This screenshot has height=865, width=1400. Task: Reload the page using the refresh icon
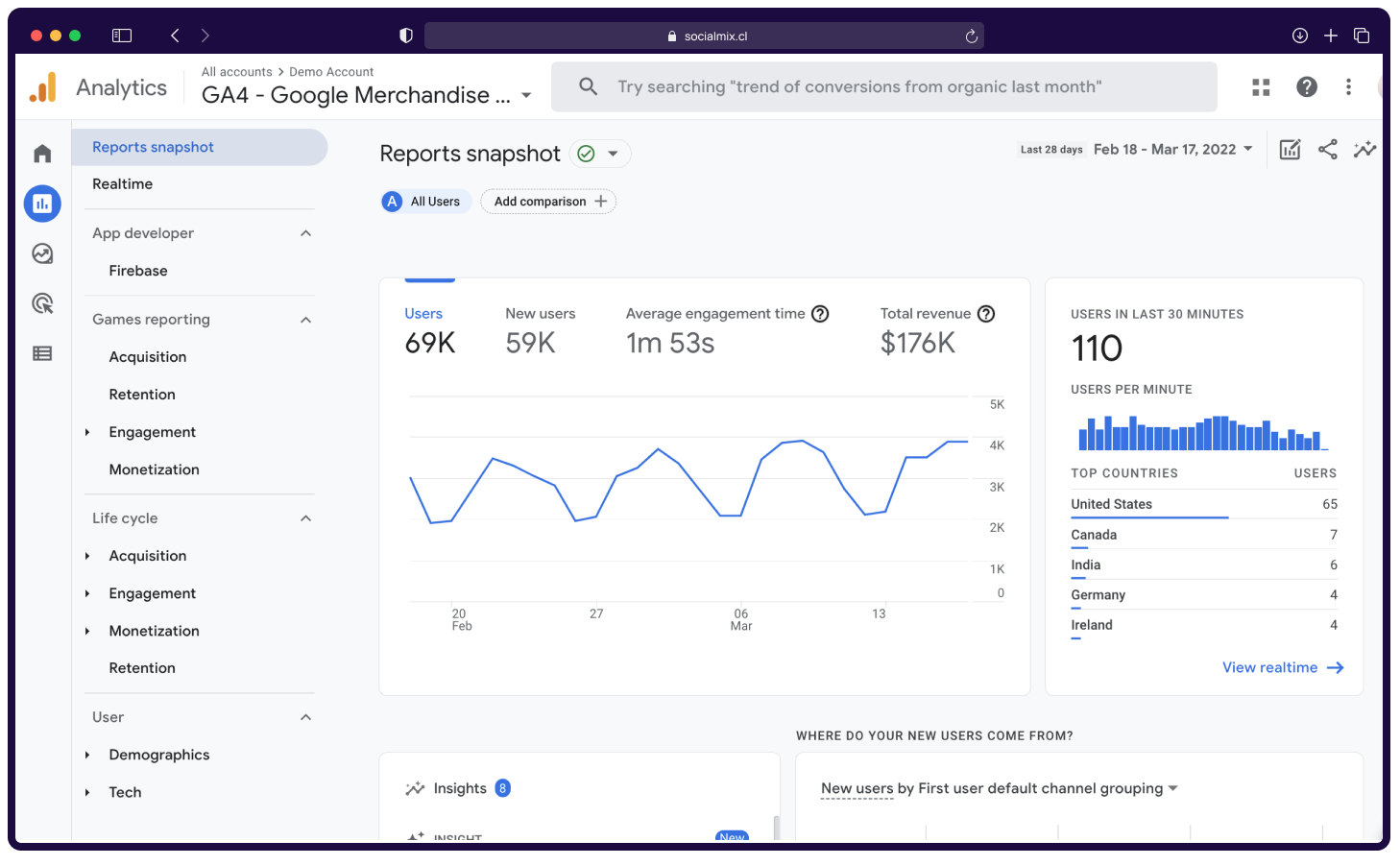click(971, 36)
